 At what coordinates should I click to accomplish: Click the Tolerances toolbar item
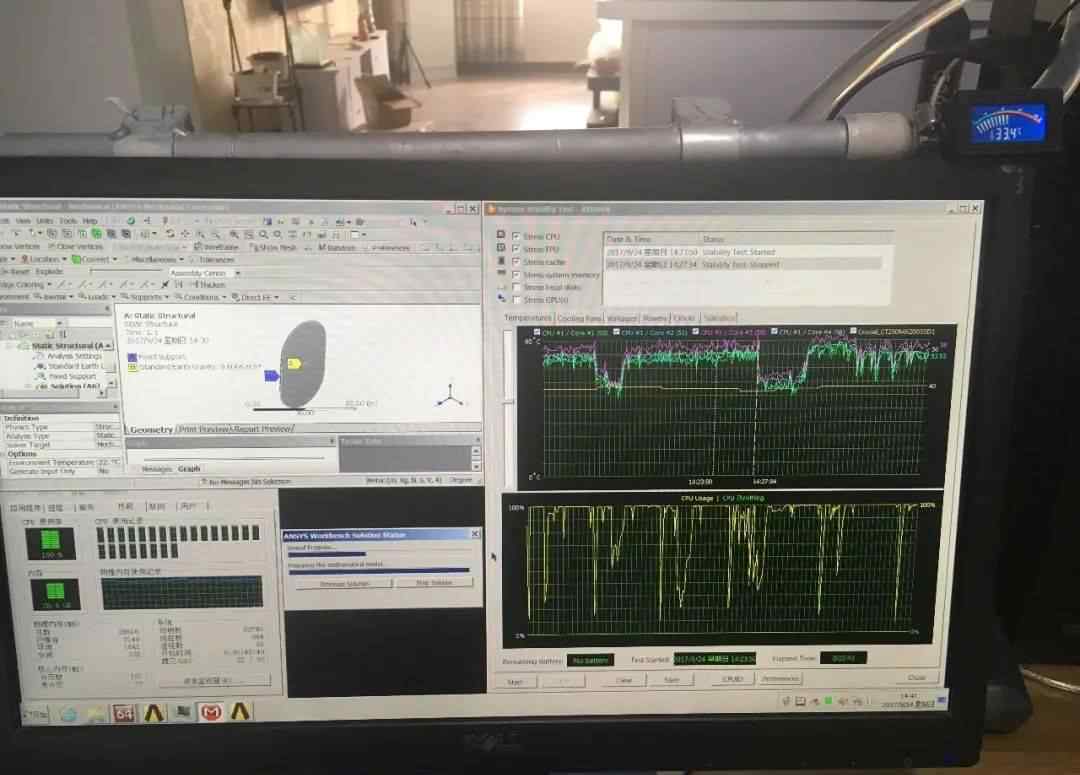coord(212,260)
